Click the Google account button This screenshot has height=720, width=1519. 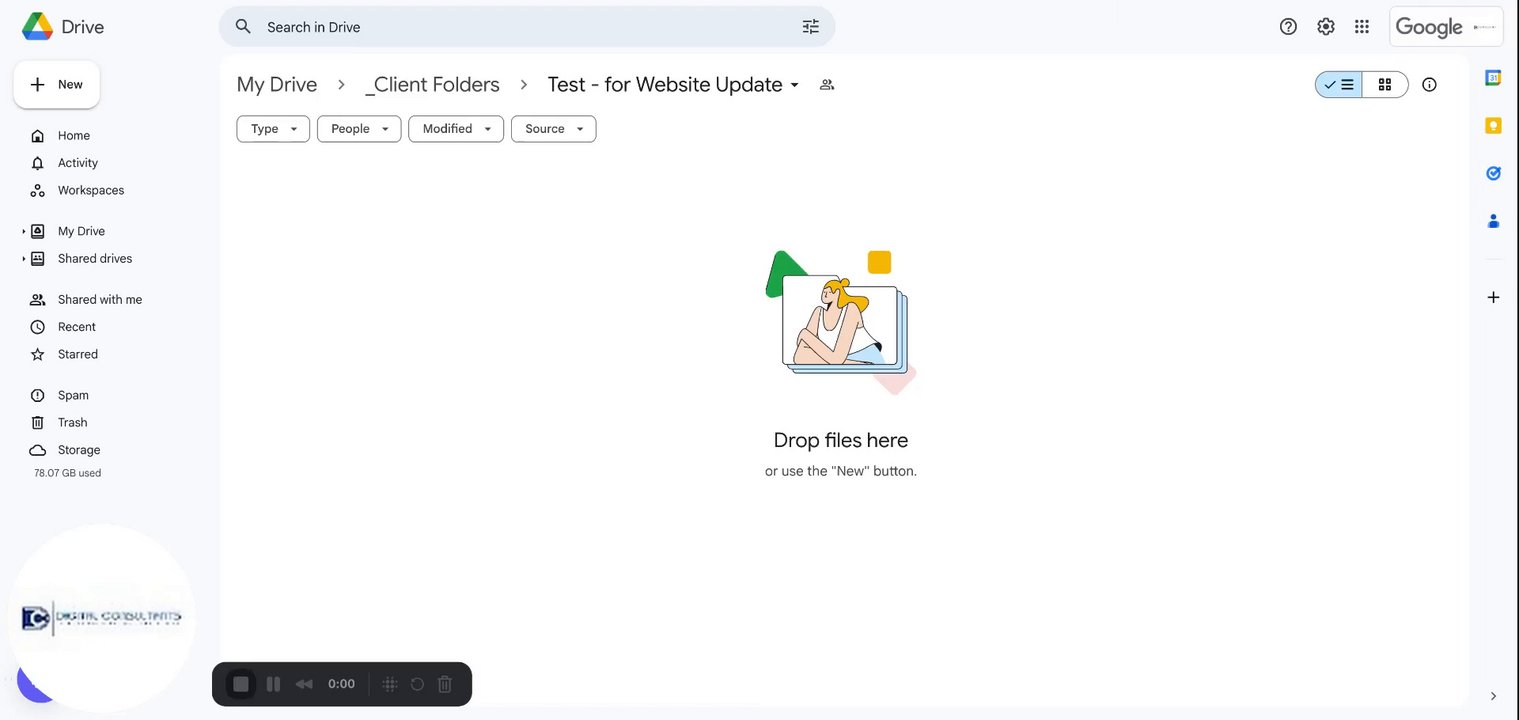point(1446,27)
